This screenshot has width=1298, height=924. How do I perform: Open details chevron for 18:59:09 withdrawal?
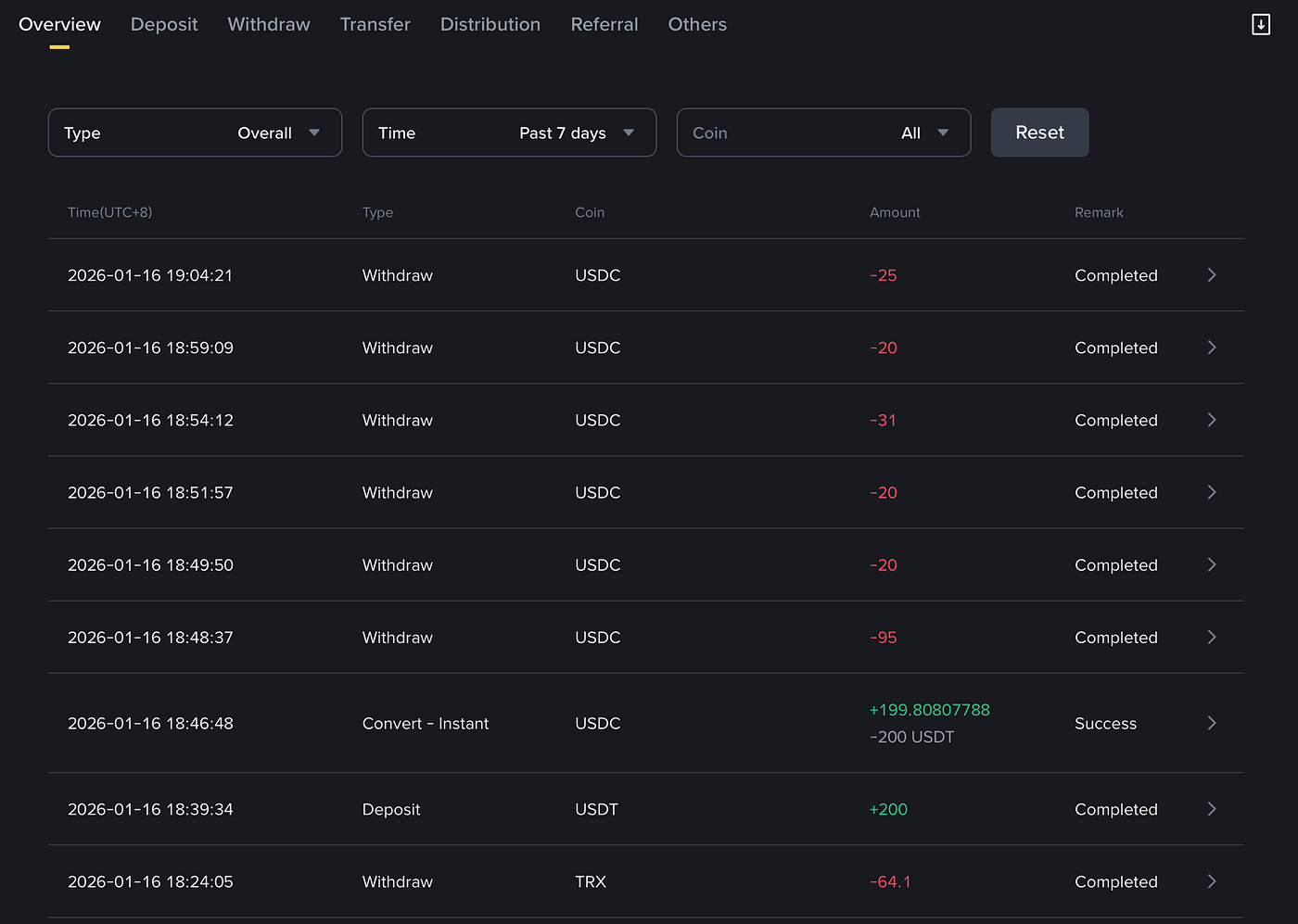coord(1212,348)
